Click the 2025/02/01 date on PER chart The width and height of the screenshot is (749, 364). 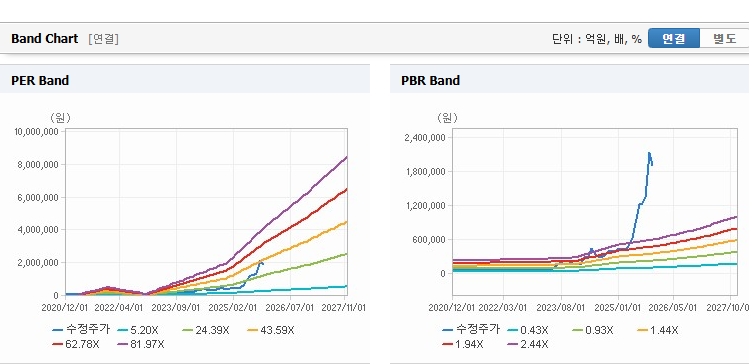pos(233,307)
